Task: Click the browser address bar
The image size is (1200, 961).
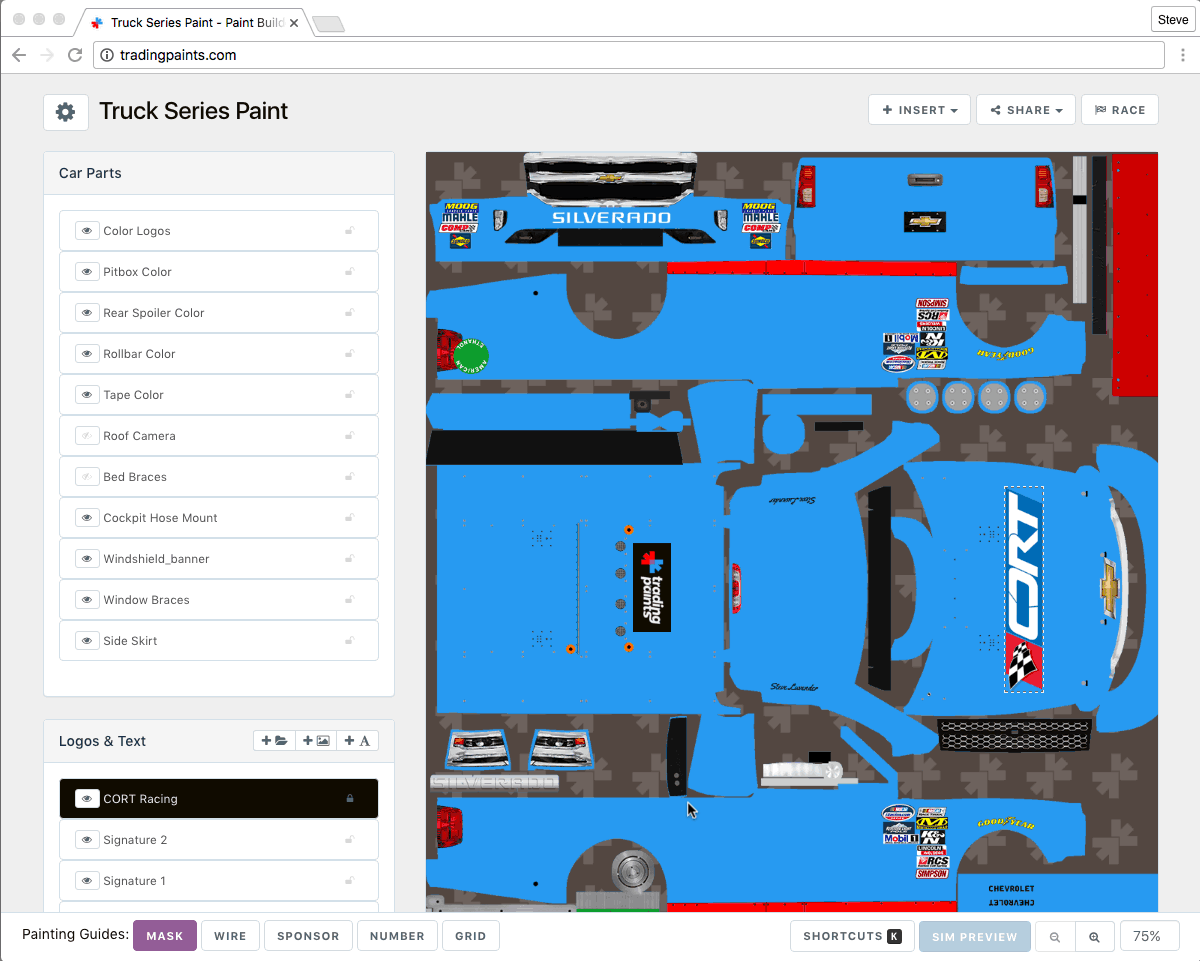Action: click(x=629, y=55)
